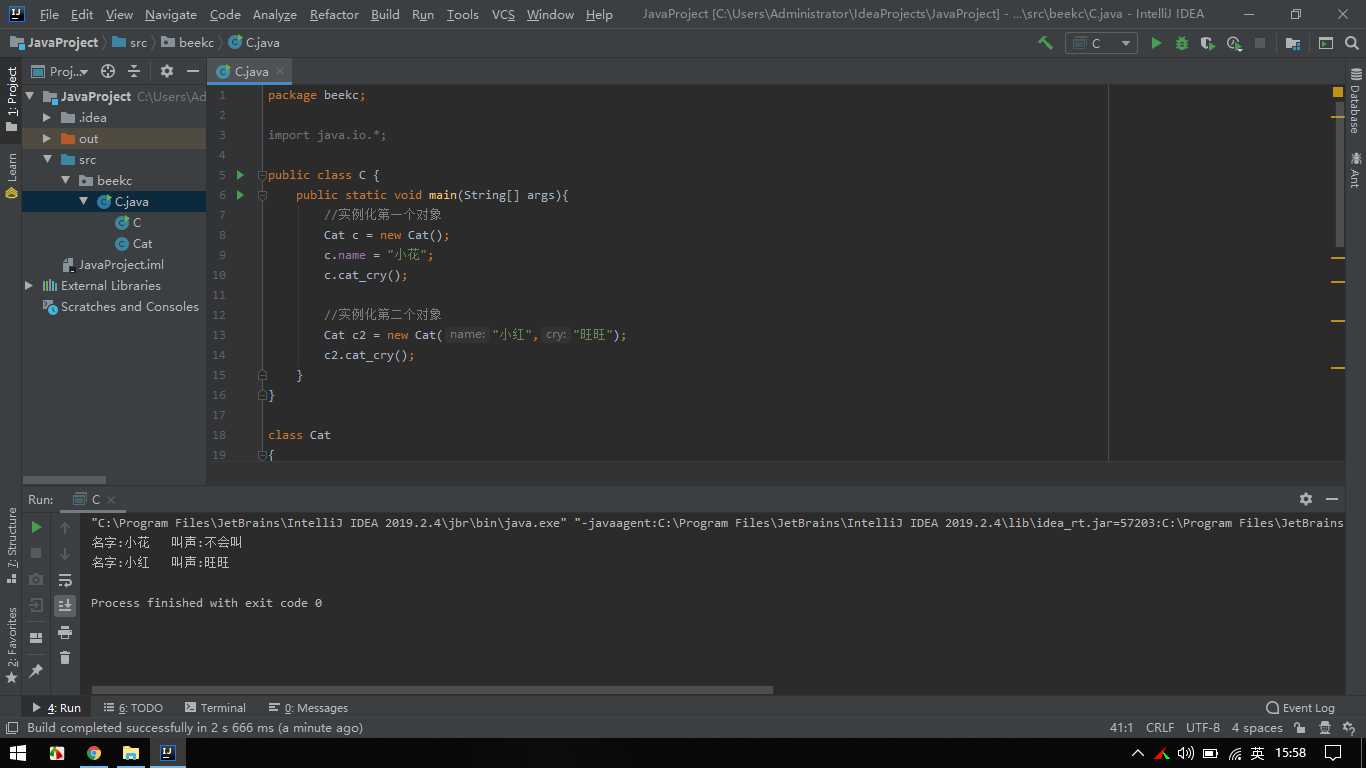The width and height of the screenshot is (1366, 768).
Task: Click 4 spaces indent setting
Action: coord(1257,728)
